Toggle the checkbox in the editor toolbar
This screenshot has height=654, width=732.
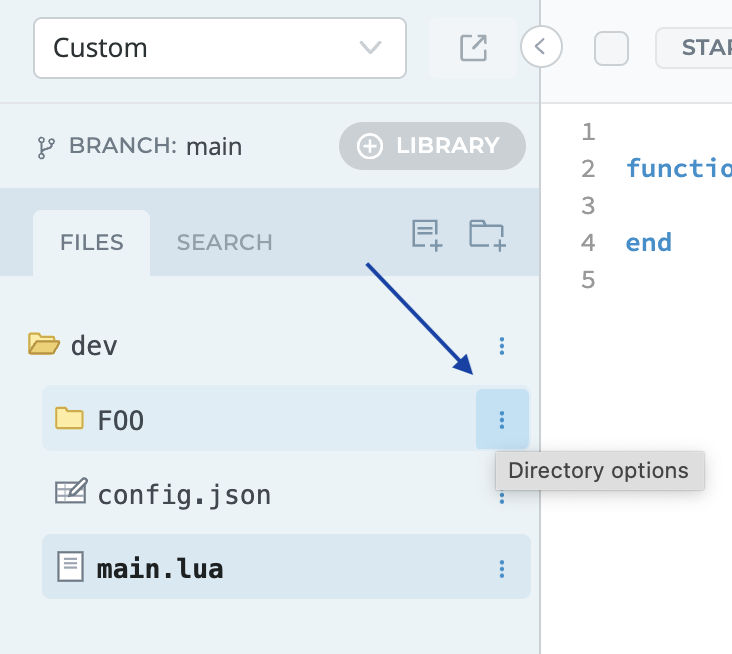[611, 47]
